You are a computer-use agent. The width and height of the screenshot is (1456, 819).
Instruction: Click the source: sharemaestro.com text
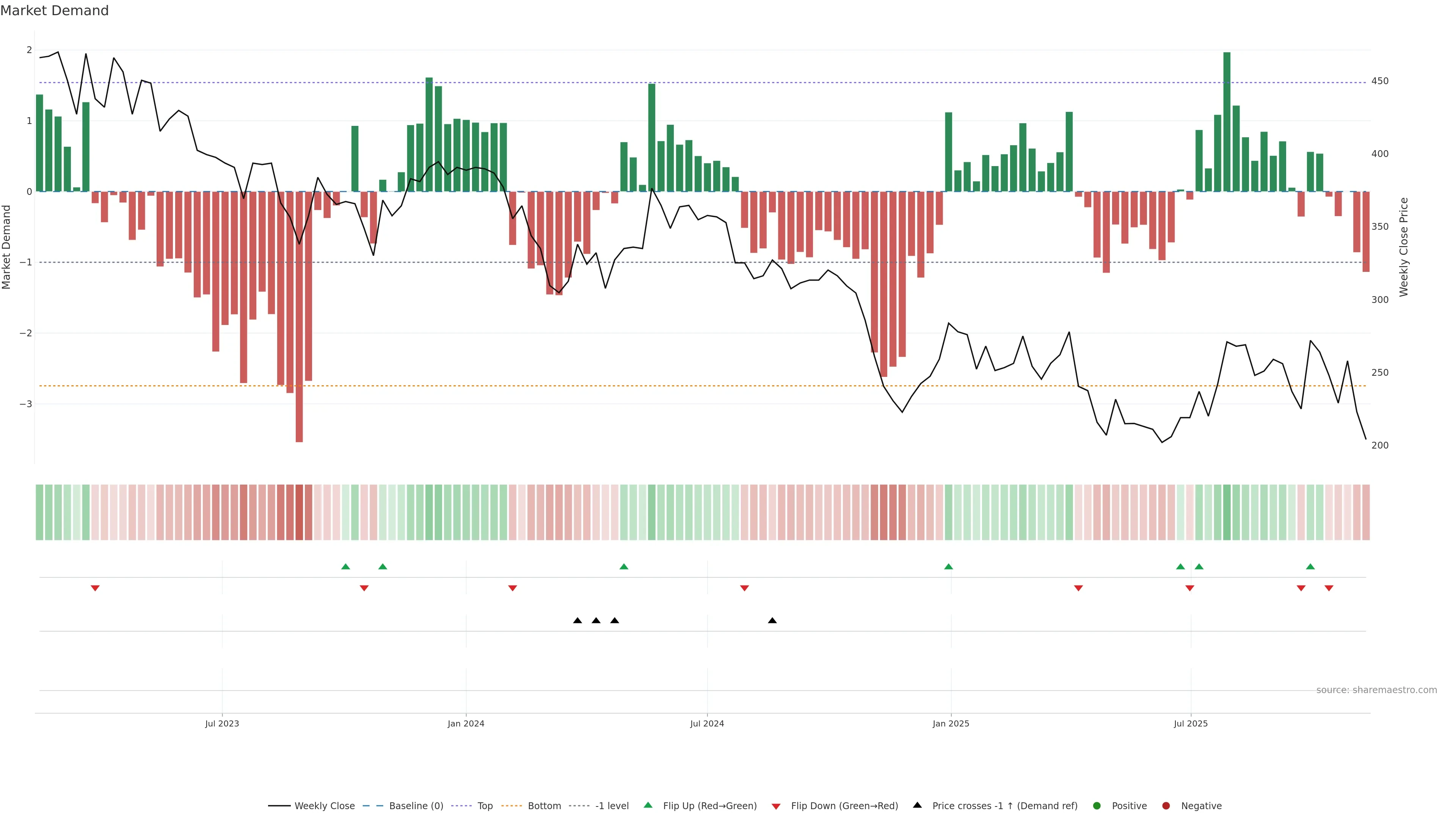pos(1376,690)
